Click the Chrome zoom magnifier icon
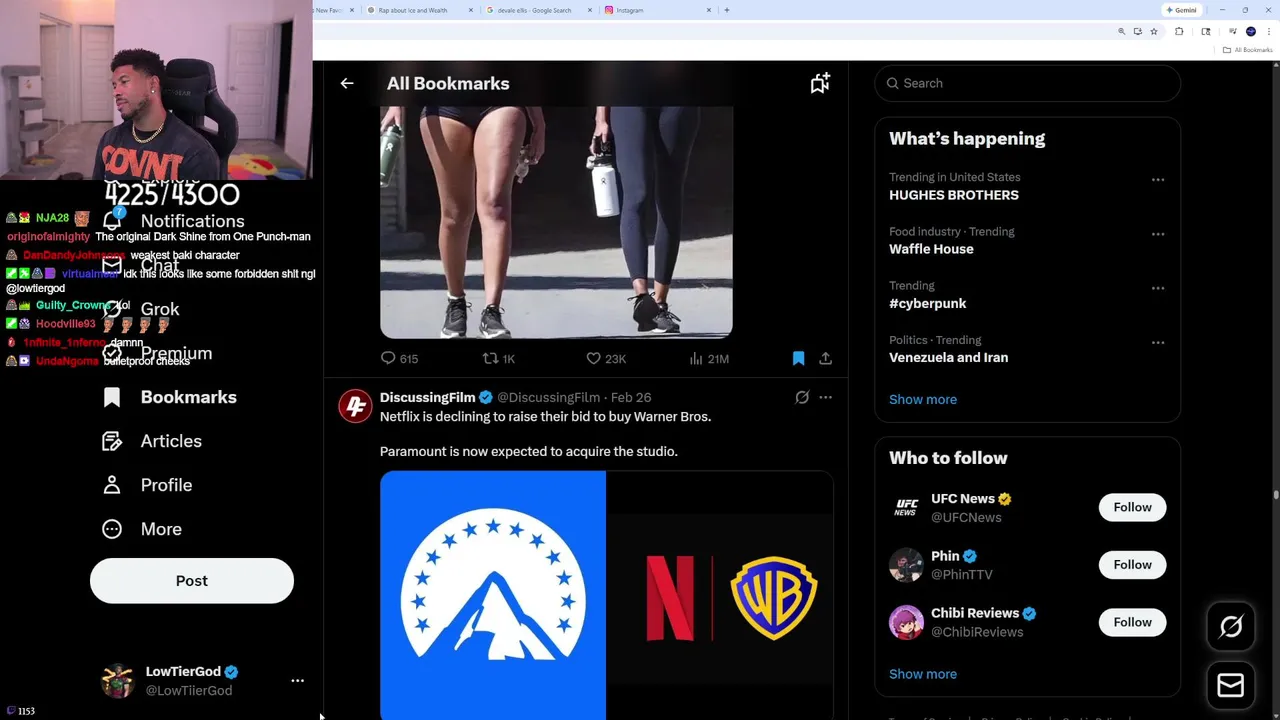The image size is (1280, 720). [x=1121, y=31]
